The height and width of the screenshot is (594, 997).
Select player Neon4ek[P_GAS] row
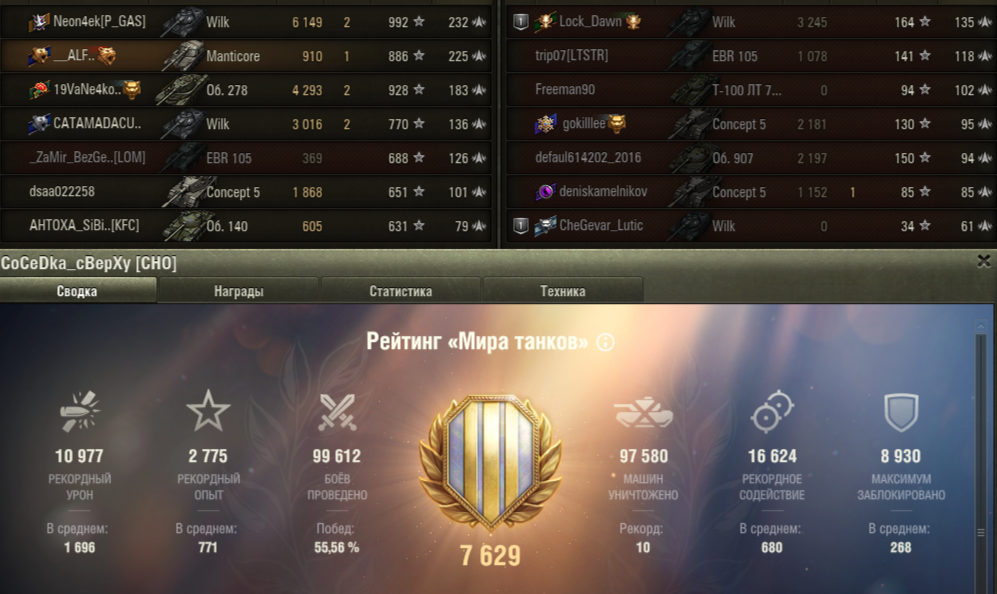click(x=247, y=22)
